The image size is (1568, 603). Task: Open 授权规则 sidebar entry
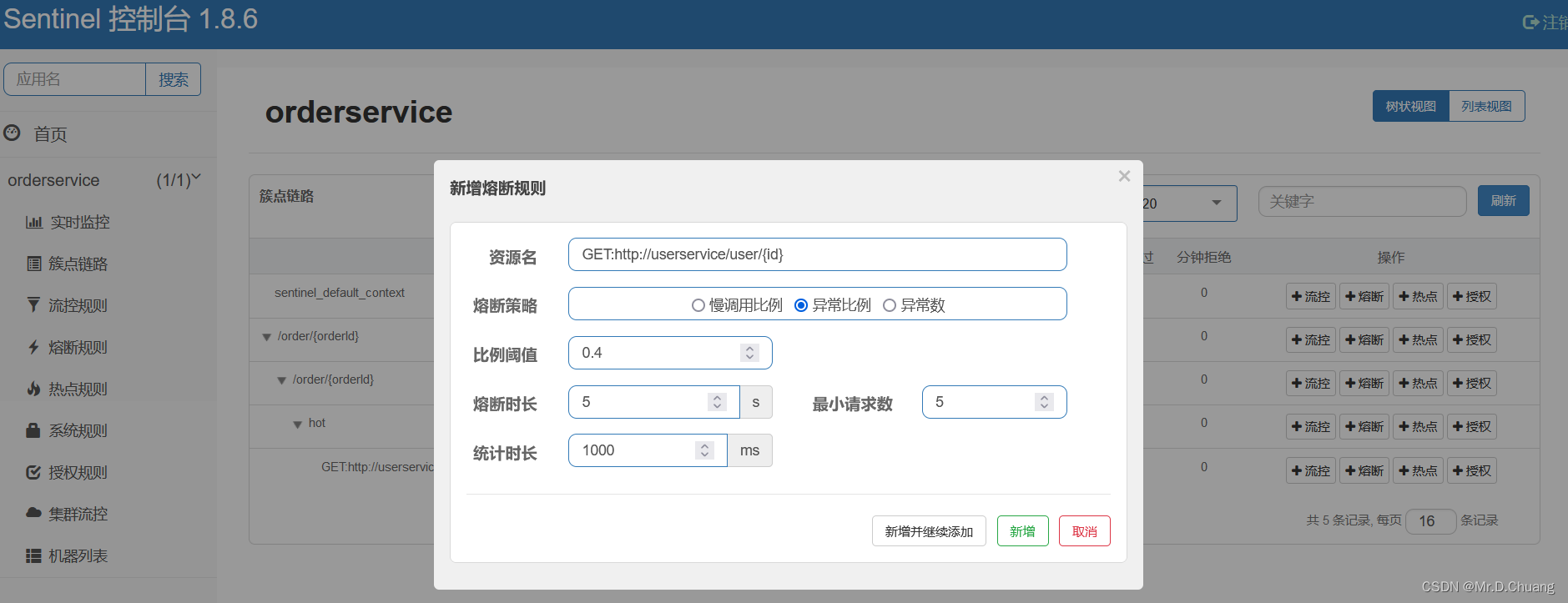pyautogui.click(x=78, y=472)
